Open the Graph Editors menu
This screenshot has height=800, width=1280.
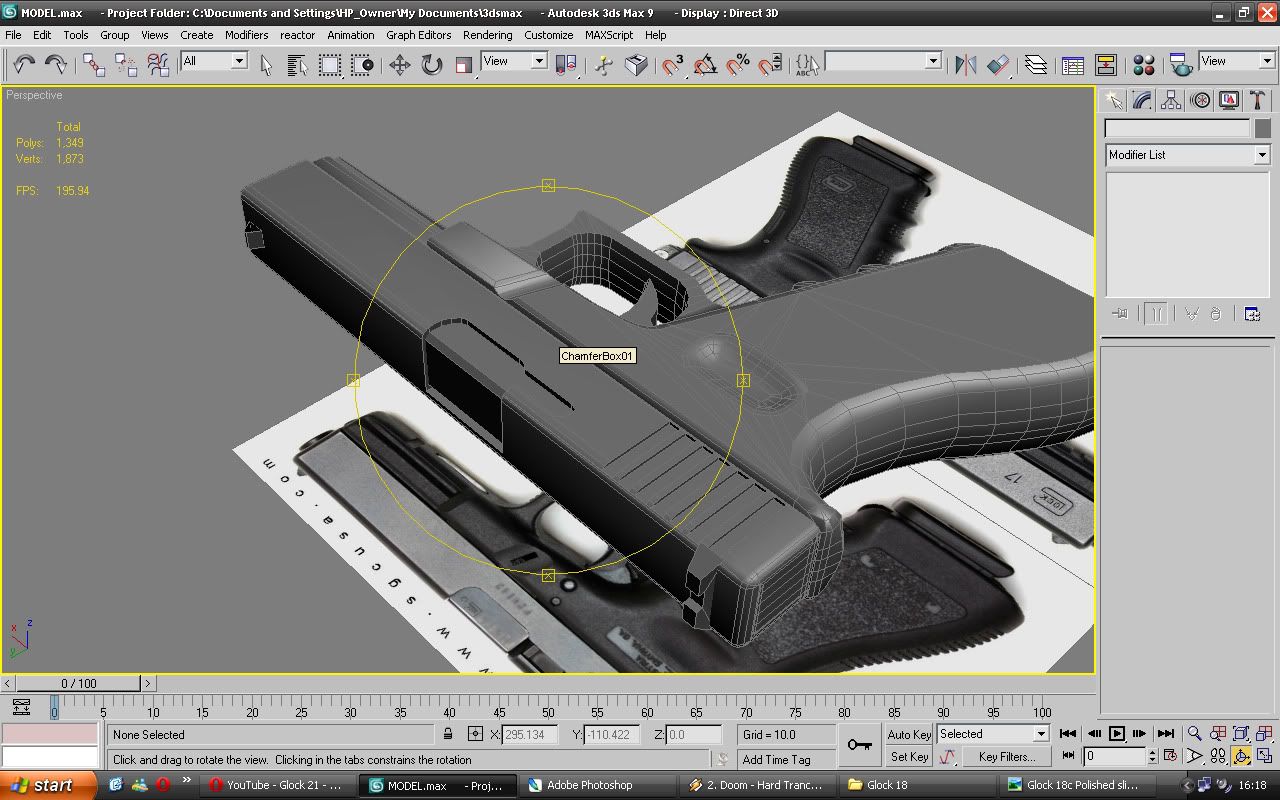tap(418, 35)
